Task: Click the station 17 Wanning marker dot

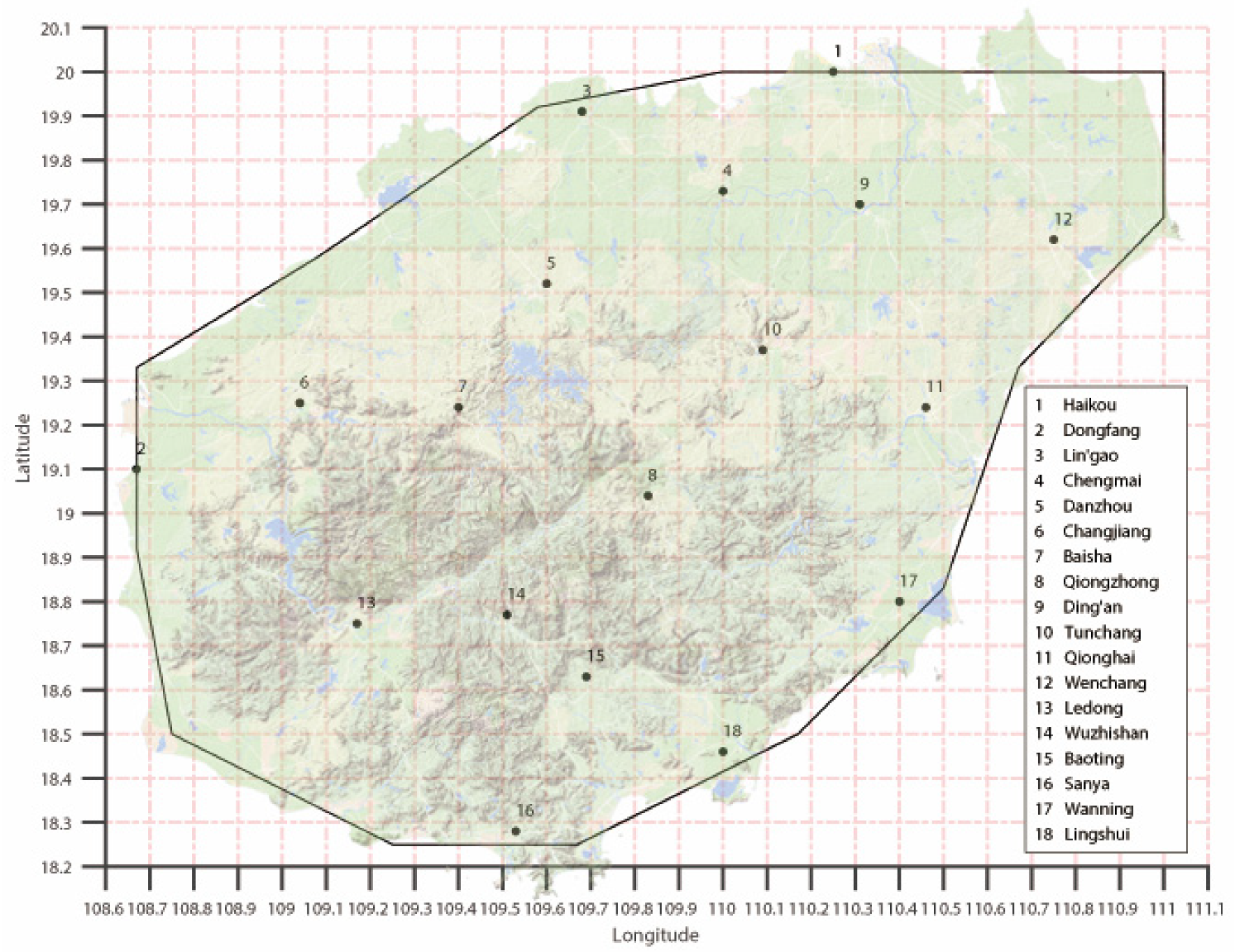Action: 899,602
